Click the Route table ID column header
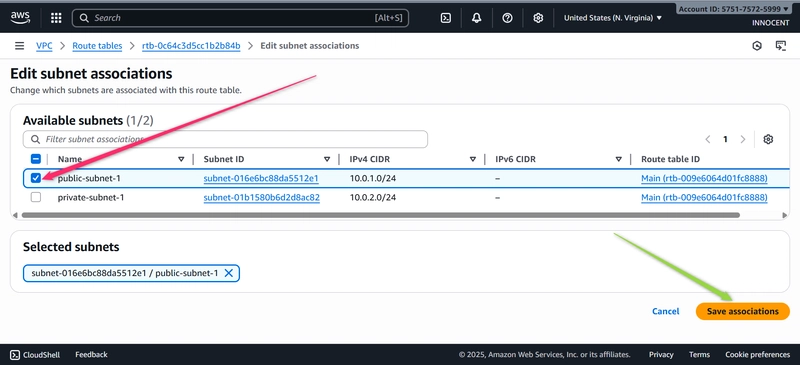The image size is (800, 365). tap(670, 159)
